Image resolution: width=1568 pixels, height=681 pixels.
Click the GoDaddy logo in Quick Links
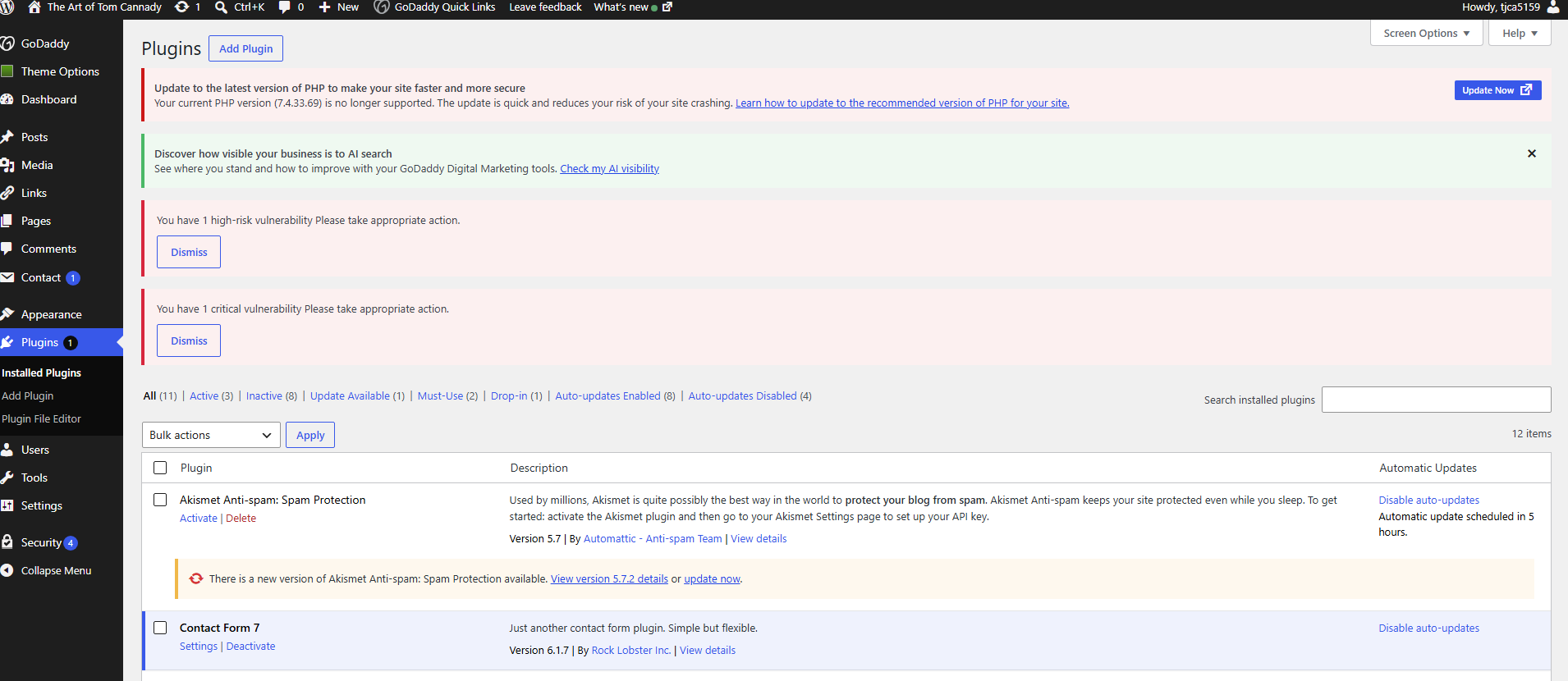381,7
